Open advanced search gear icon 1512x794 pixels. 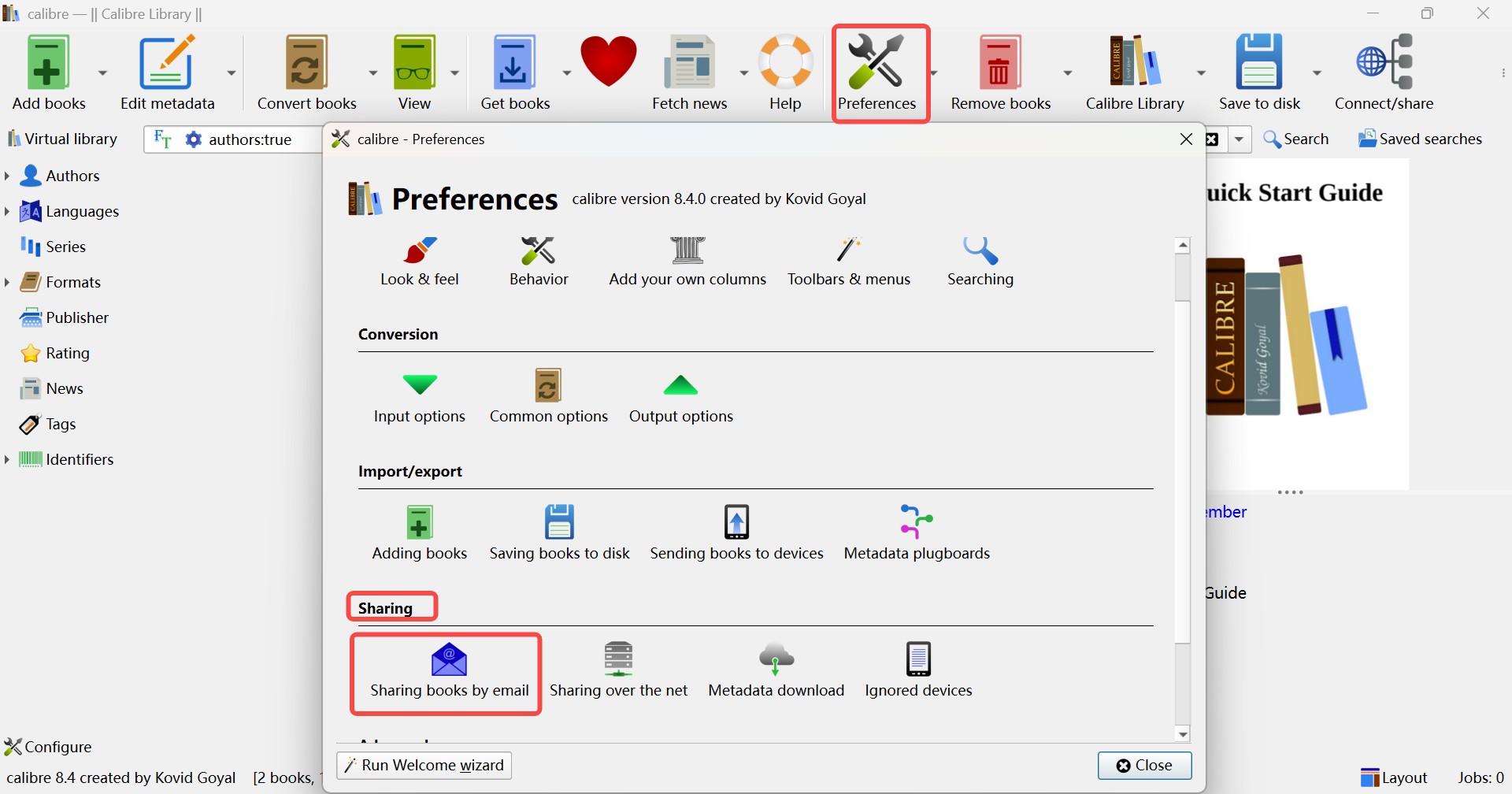tap(193, 139)
